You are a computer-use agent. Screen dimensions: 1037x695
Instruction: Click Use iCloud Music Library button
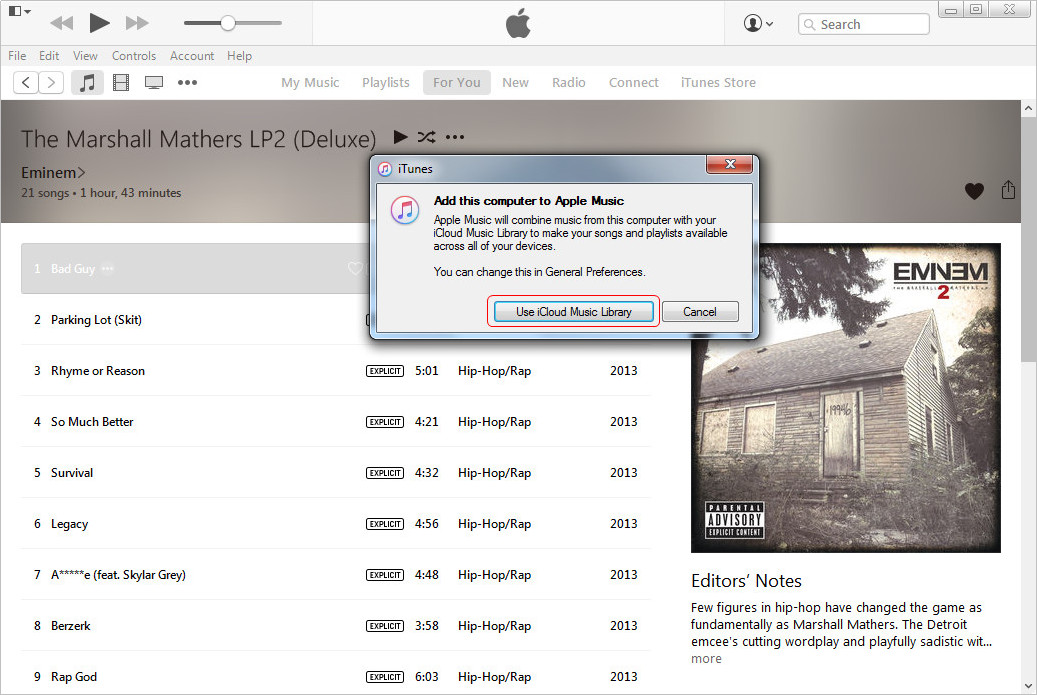[x=573, y=311]
